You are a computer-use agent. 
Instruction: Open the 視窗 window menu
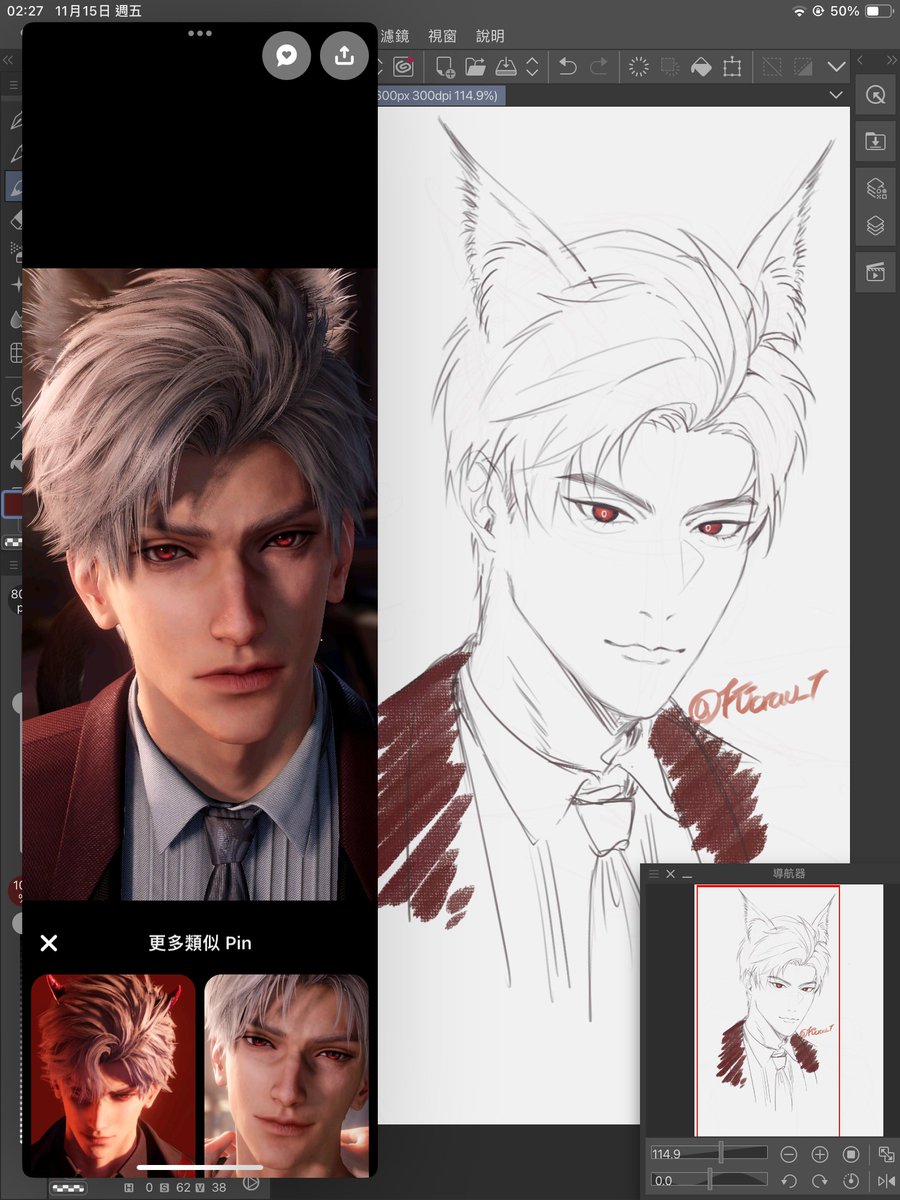point(442,36)
